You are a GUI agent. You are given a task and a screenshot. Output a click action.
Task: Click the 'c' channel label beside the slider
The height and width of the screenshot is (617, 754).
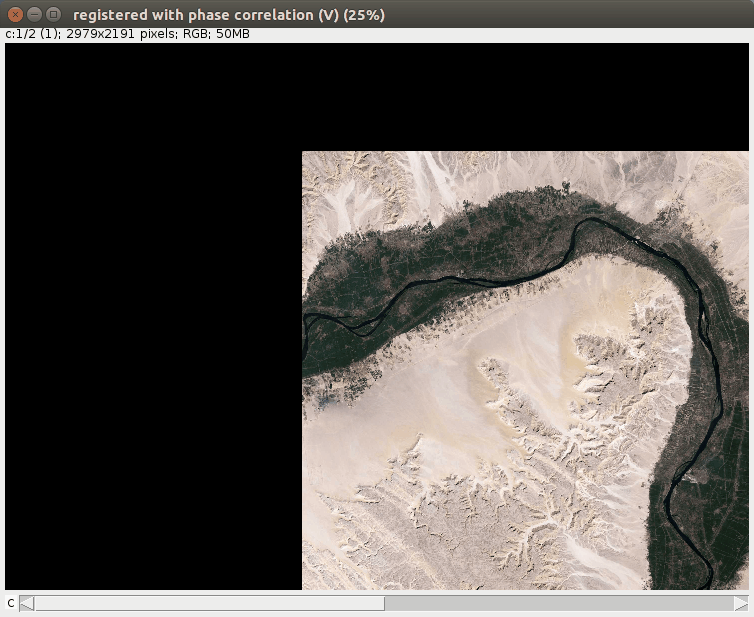(x=11, y=603)
